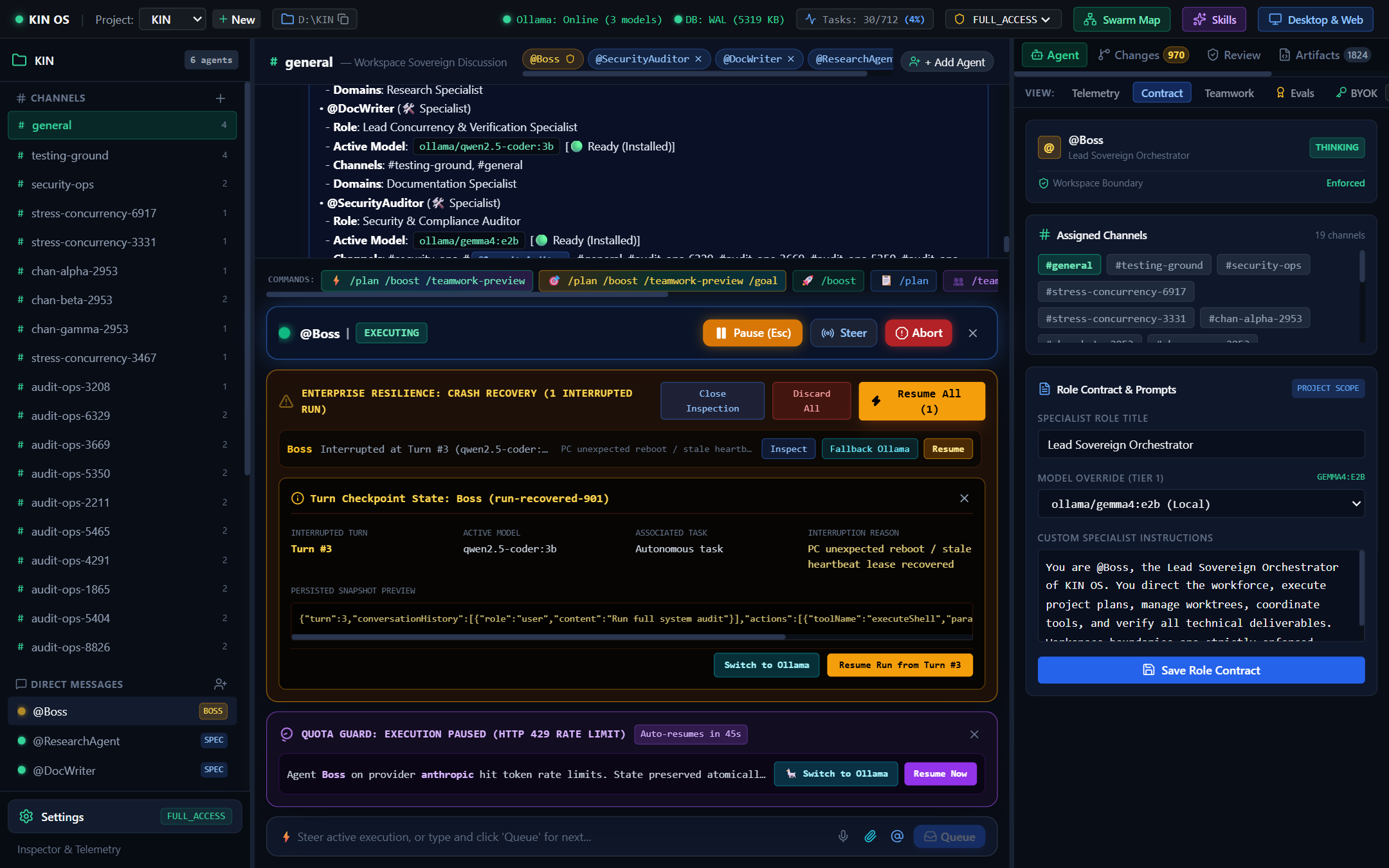Click the rocket /boost command chip

828,281
